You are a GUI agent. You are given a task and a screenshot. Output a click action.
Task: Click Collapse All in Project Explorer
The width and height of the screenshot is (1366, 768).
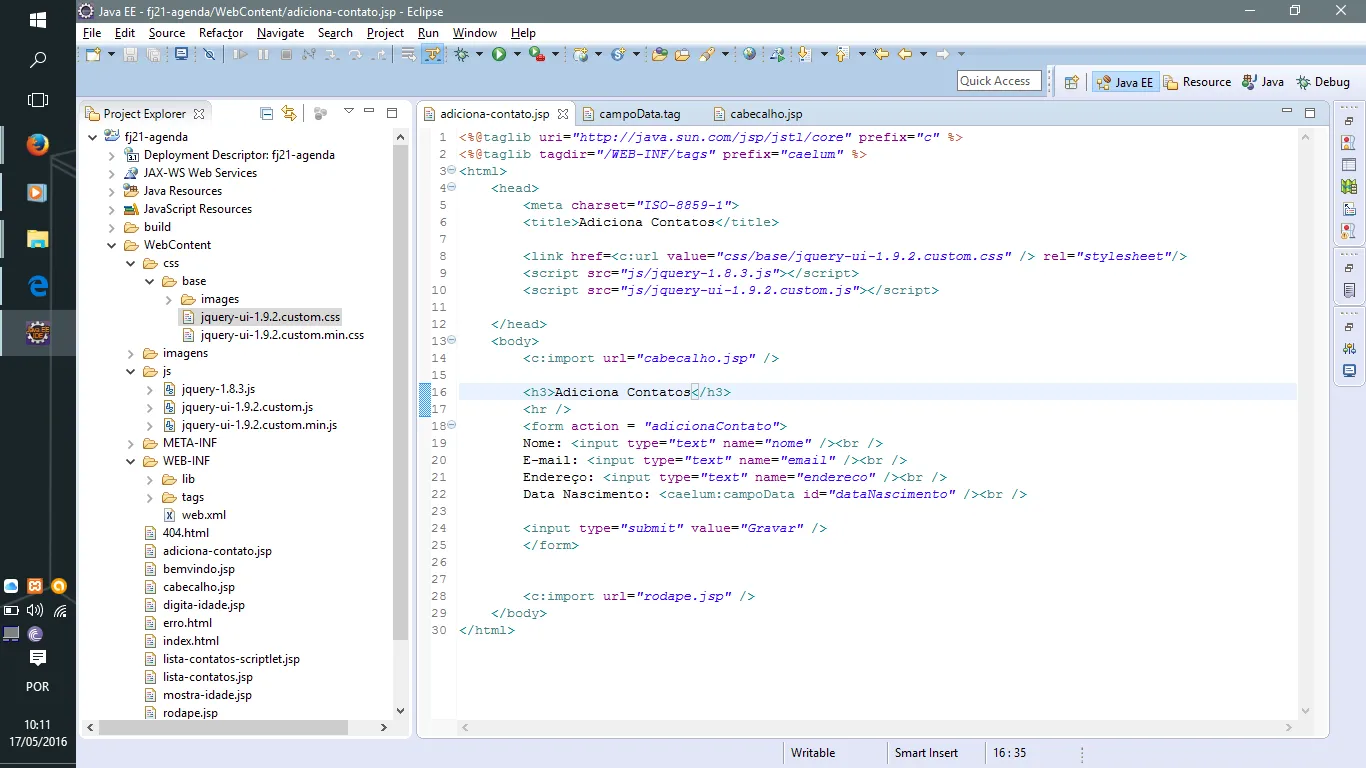pos(266,113)
